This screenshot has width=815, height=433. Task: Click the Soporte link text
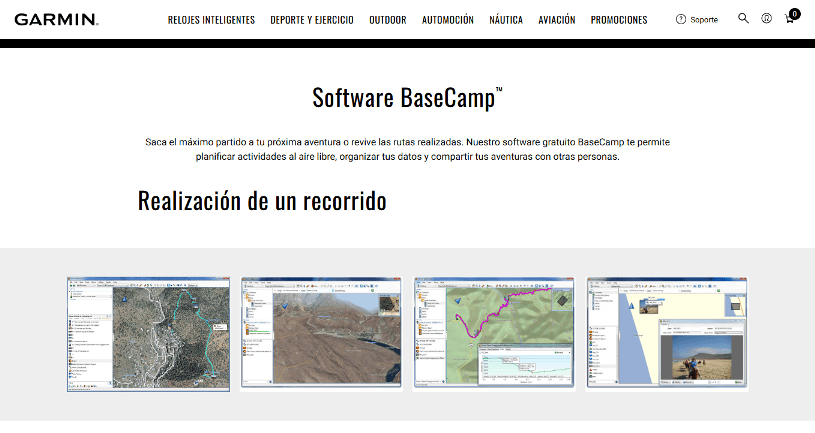pyautogui.click(x=704, y=20)
